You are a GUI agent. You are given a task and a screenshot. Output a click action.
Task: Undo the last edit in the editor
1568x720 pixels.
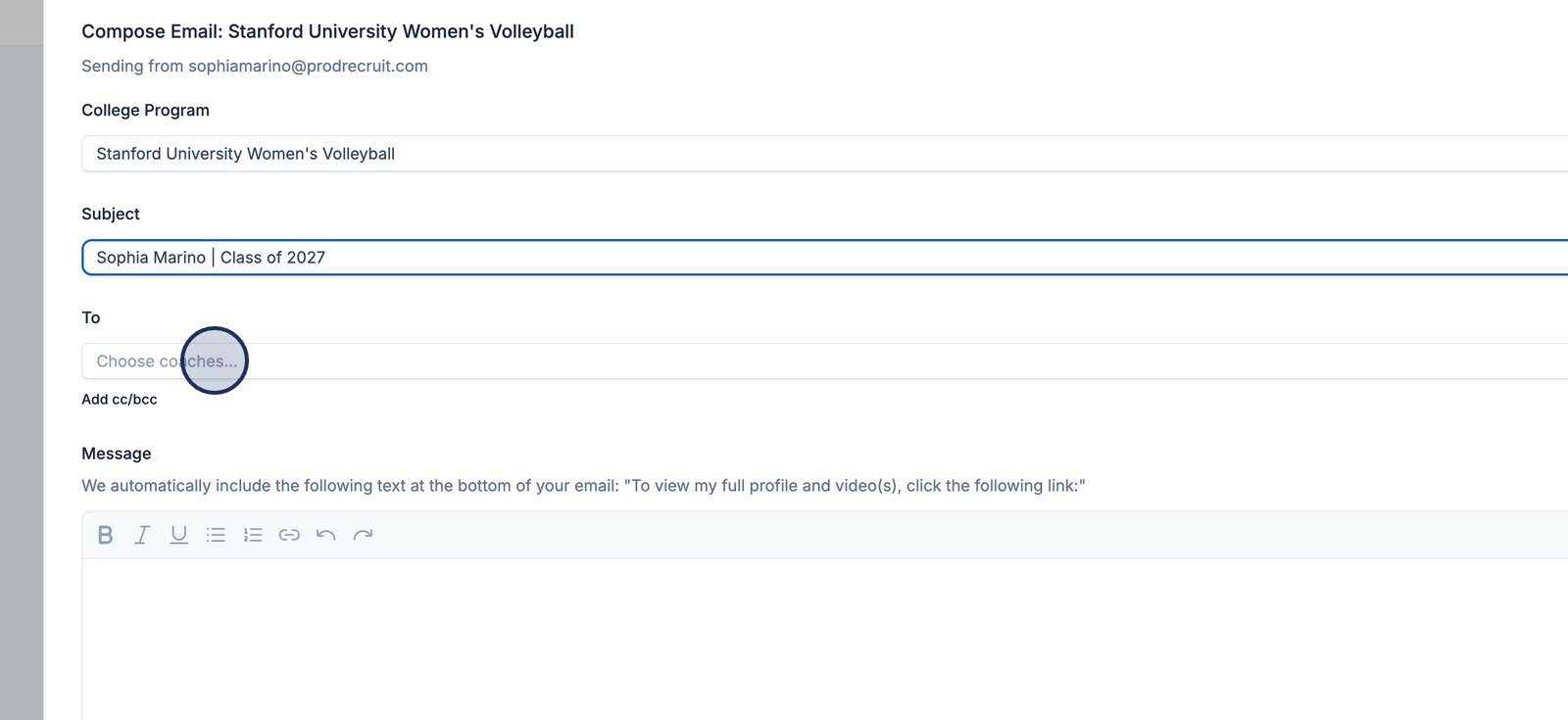click(x=326, y=535)
